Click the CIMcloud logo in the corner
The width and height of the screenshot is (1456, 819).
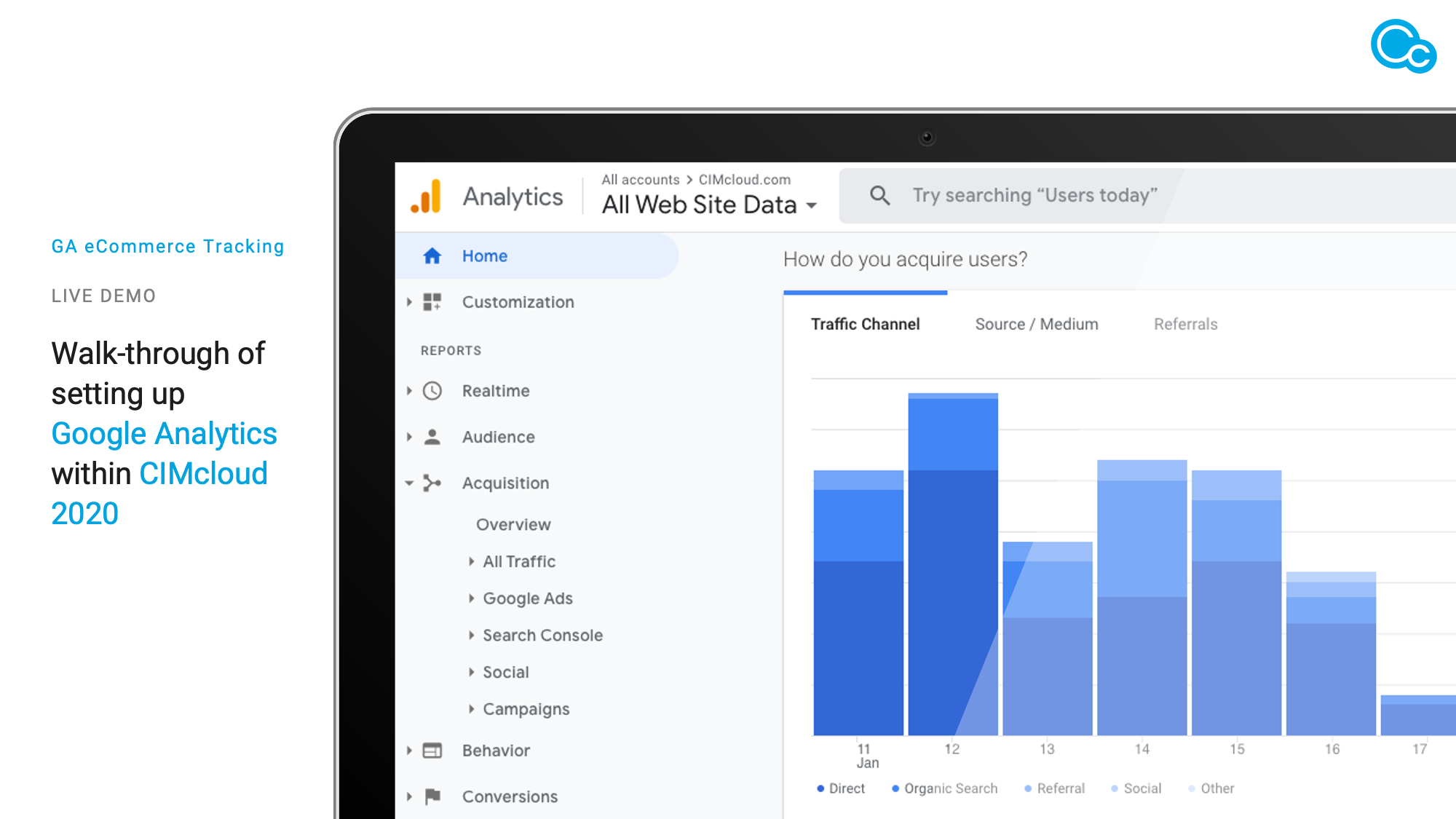point(1403,47)
